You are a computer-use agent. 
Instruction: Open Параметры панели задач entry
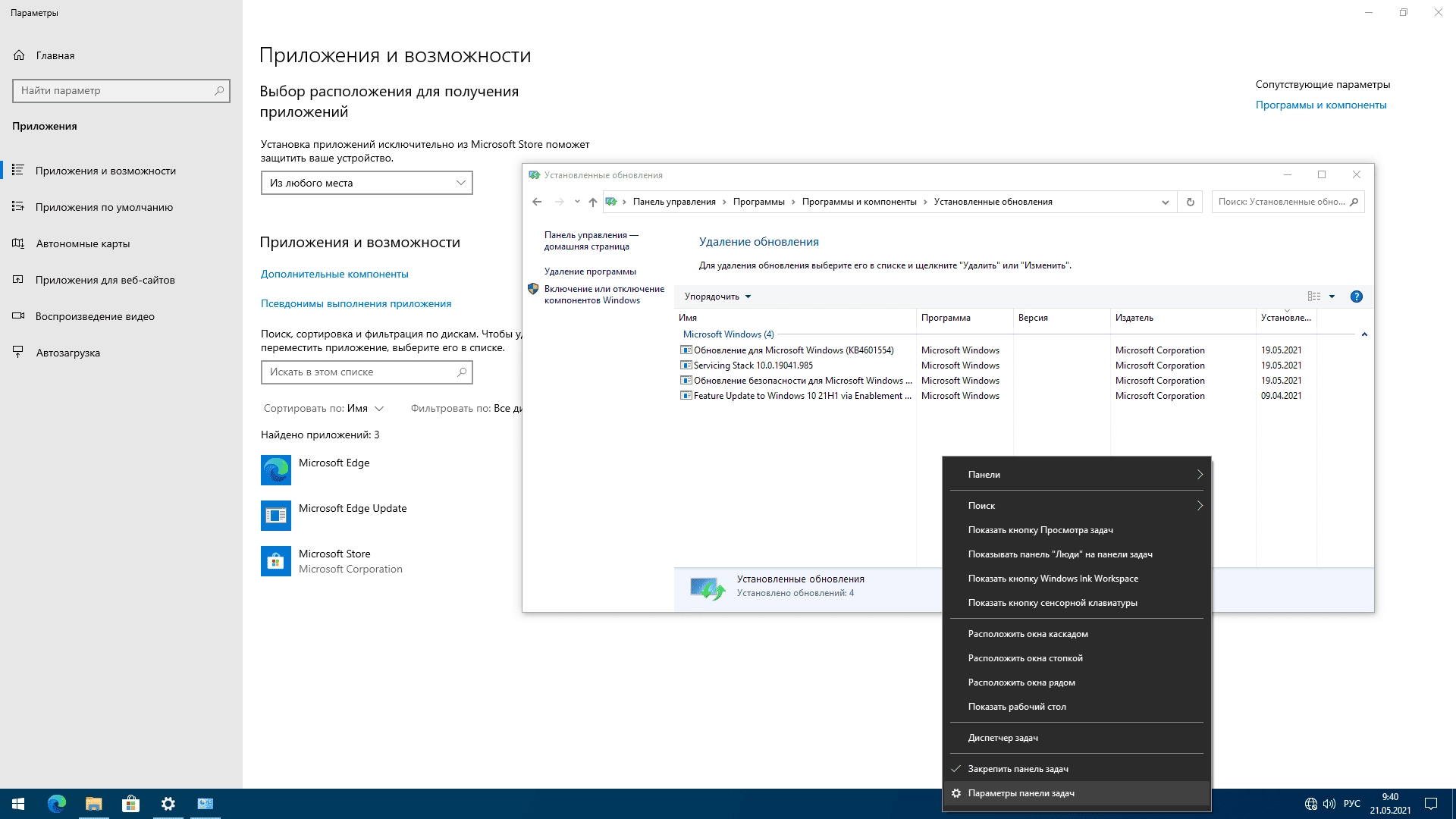1077,793
